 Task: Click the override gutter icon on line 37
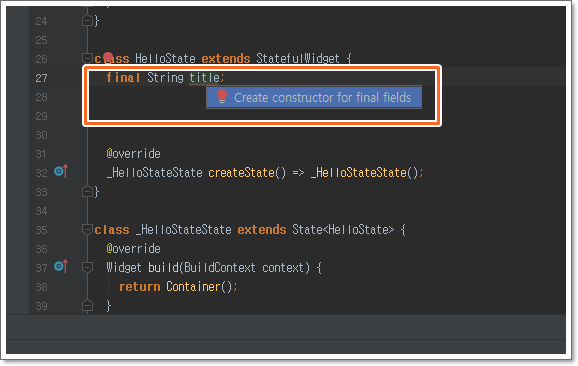61,266
